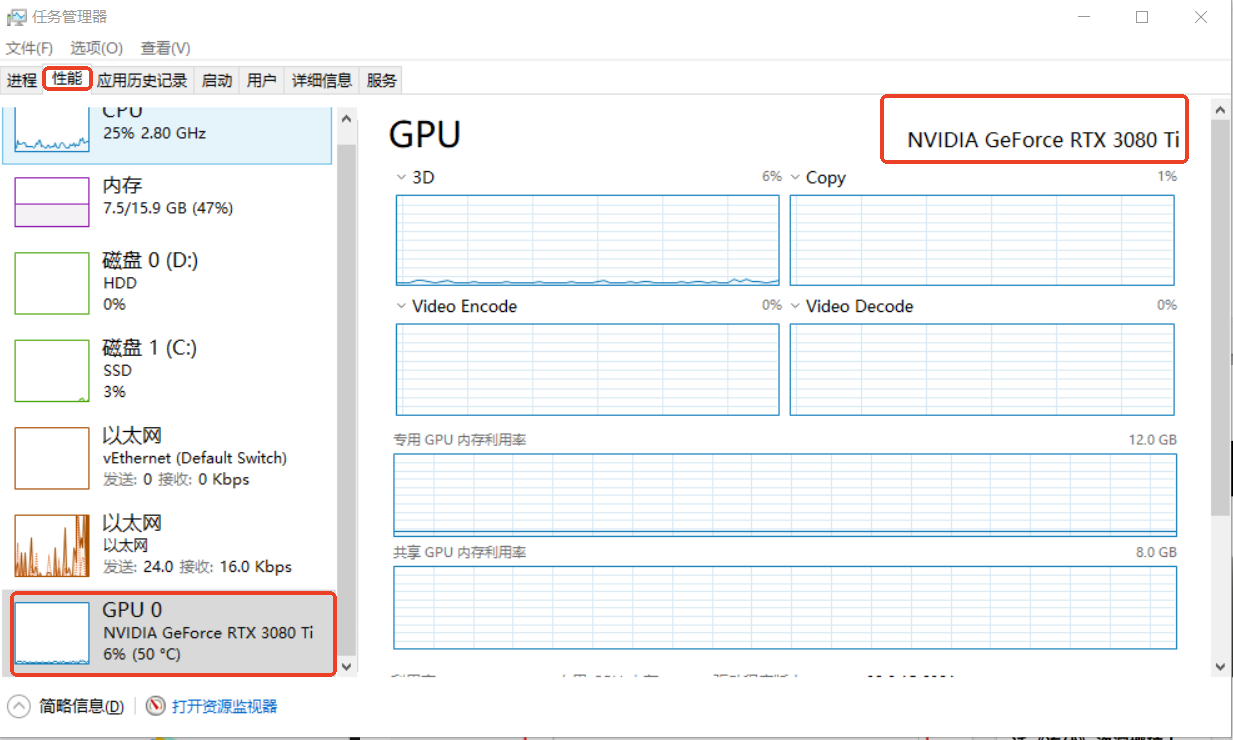
Task: Click the 共享 GPU 内存利用率 graph
Action: tap(785, 607)
